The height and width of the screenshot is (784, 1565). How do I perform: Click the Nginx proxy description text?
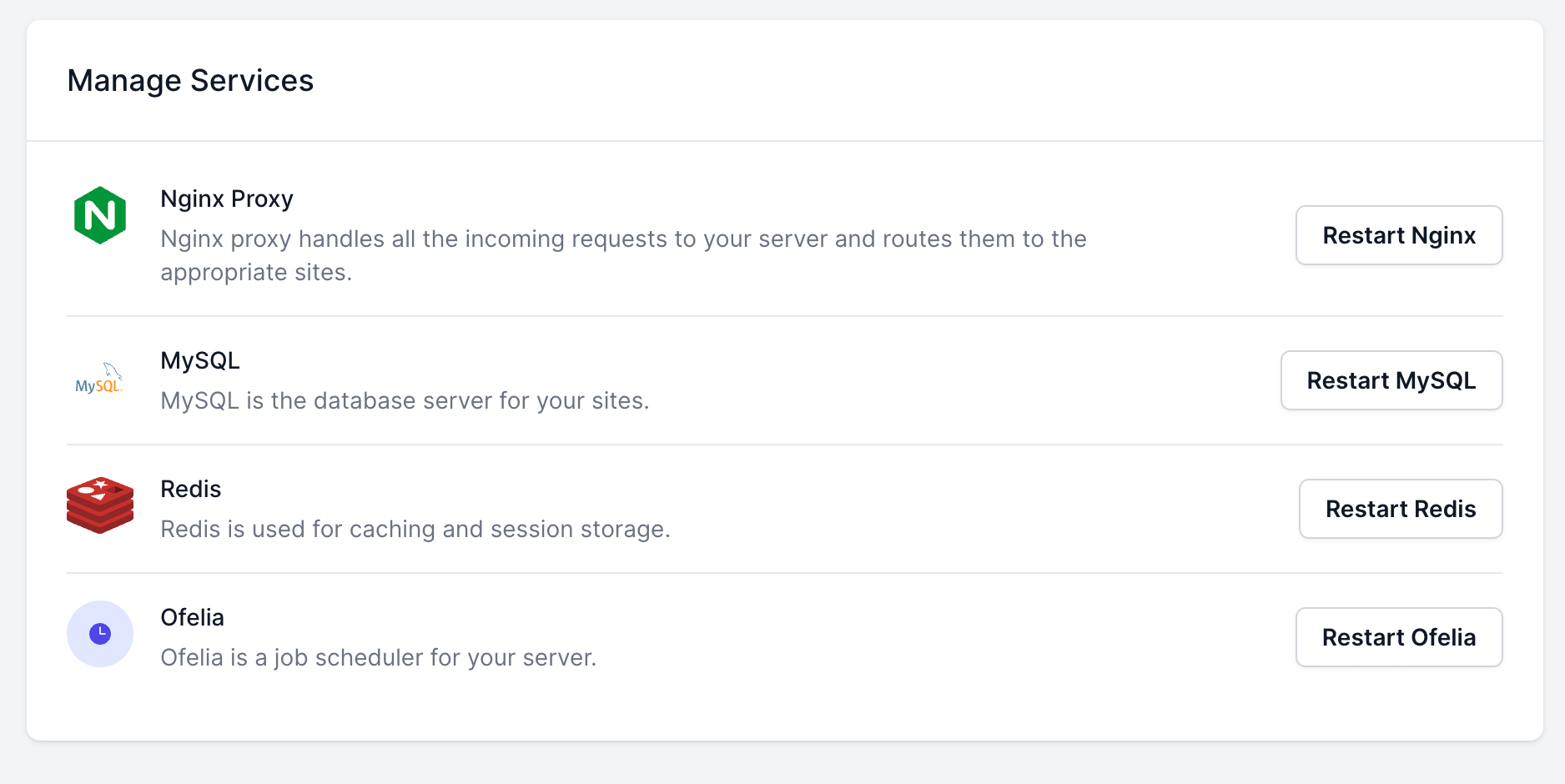point(623,255)
